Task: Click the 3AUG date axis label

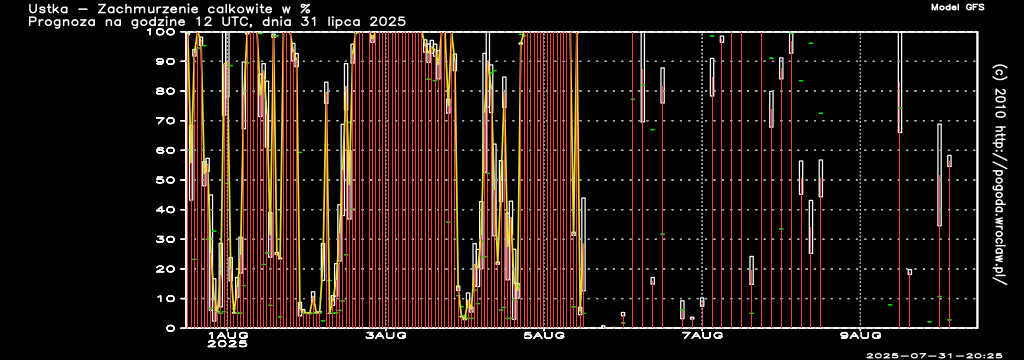Action: coord(386,336)
